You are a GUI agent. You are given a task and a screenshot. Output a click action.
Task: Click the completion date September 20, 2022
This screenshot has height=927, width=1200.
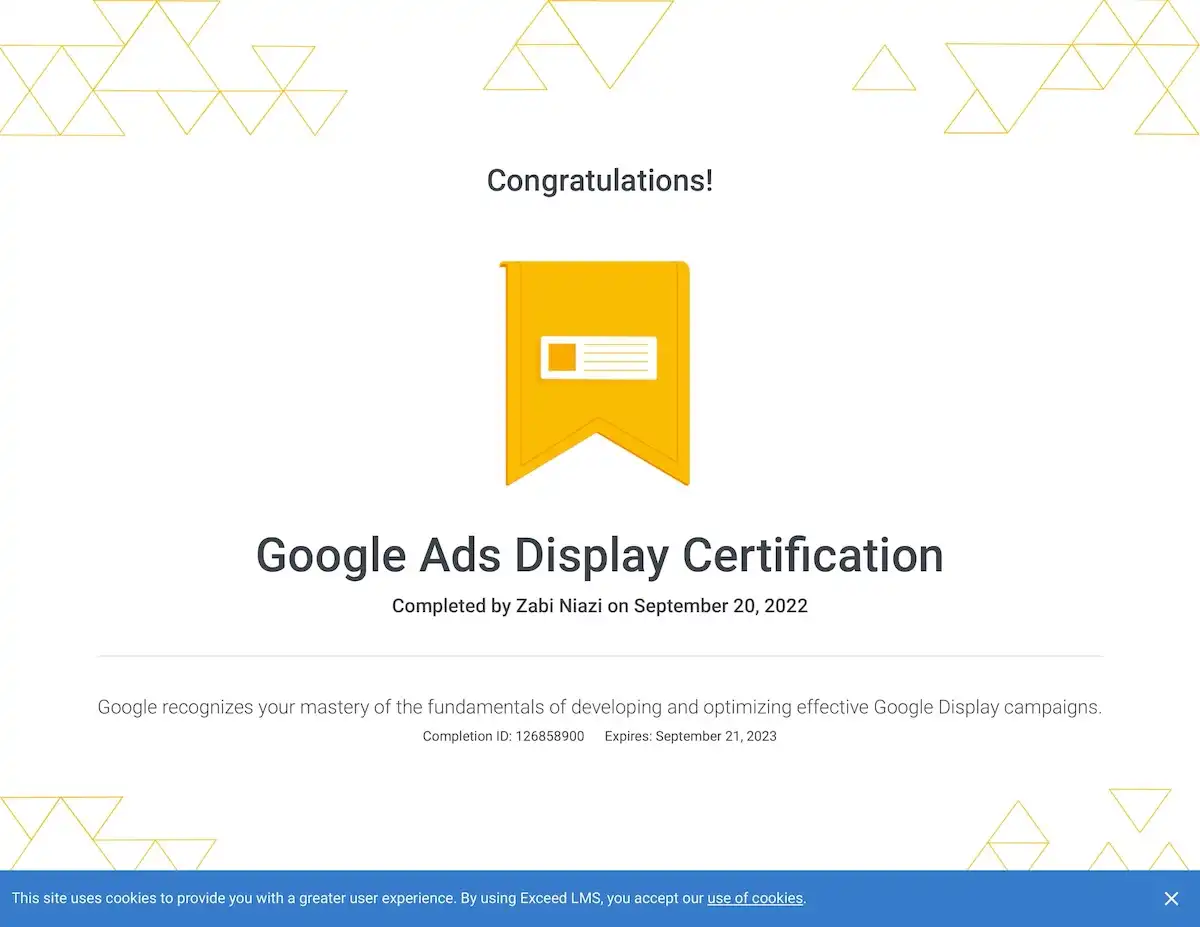pos(720,606)
